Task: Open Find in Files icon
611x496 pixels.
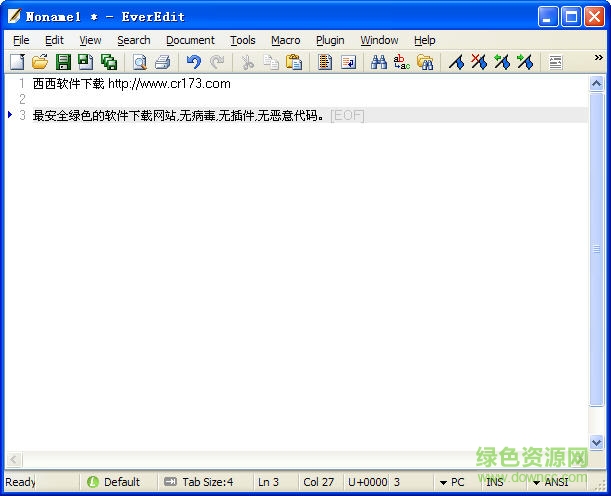Action: pyautogui.click(x=425, y=62)
